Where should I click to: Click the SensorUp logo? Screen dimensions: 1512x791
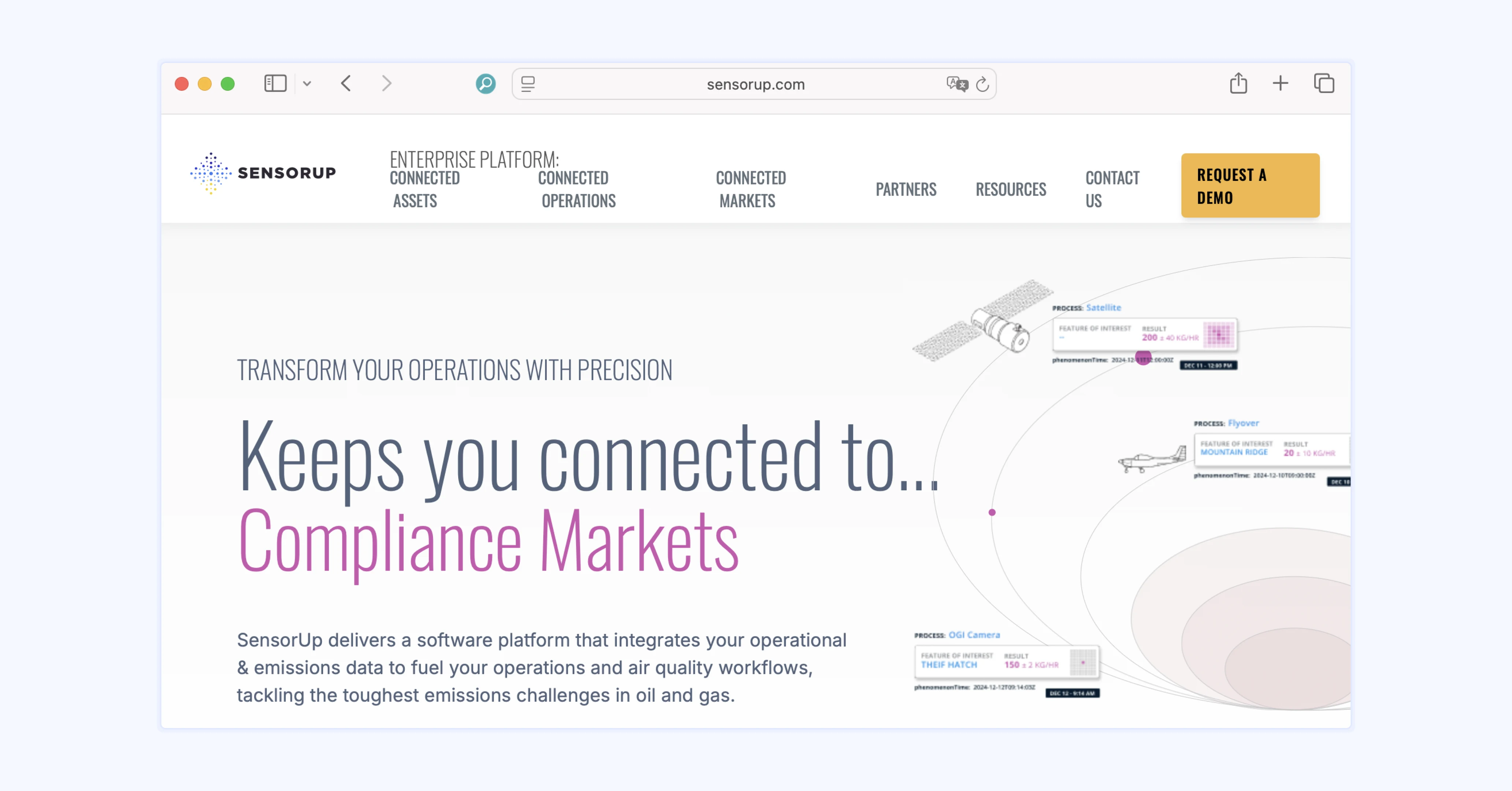263,173
